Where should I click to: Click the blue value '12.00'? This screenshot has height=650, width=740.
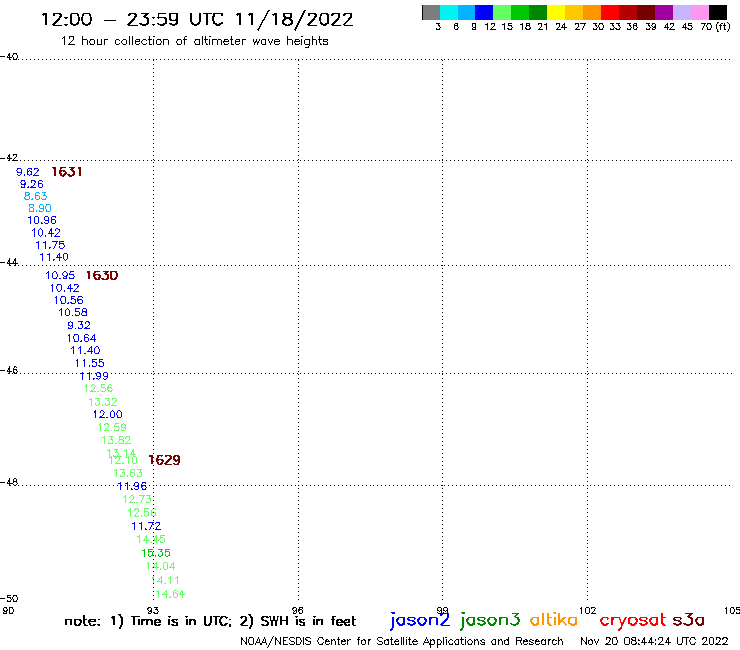coord(108,414)
